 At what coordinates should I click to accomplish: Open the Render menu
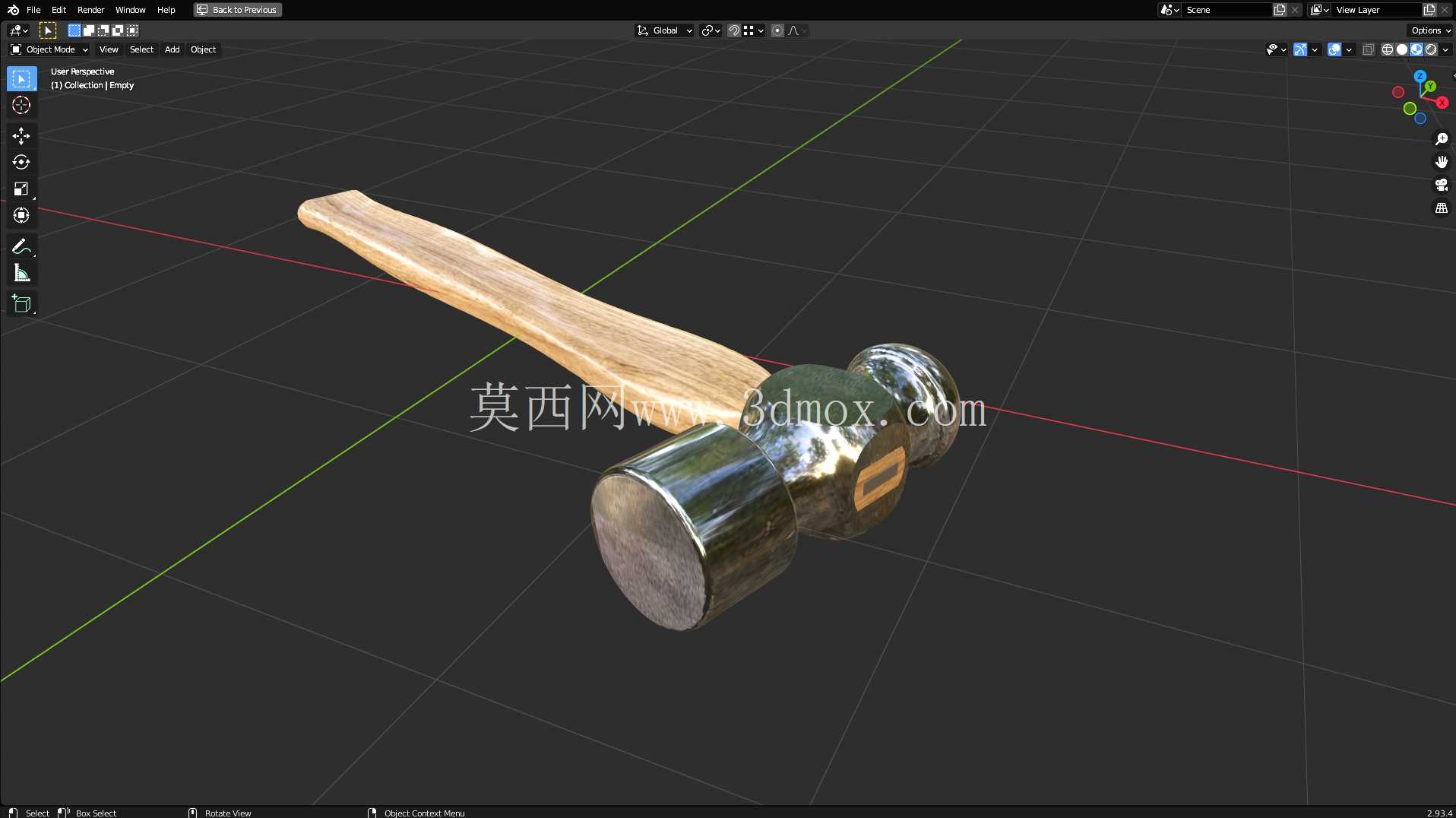click(x=90, y=10)
